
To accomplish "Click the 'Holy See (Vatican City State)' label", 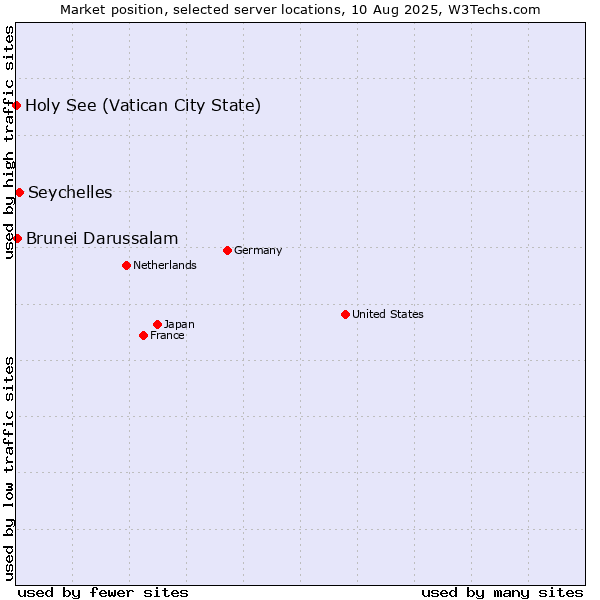I will click(x=143, y=106).
